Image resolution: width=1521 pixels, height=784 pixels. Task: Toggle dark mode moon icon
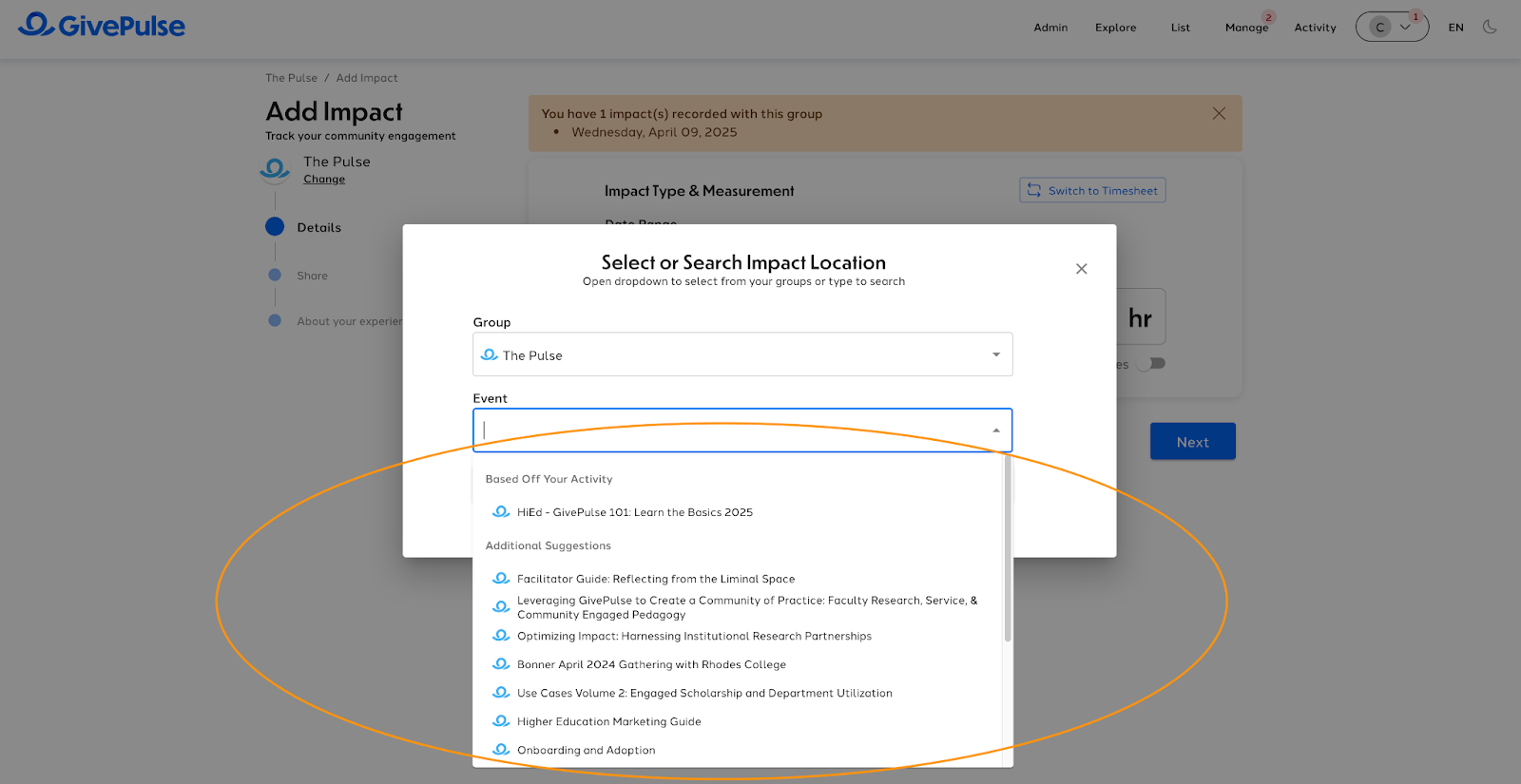1490,27
